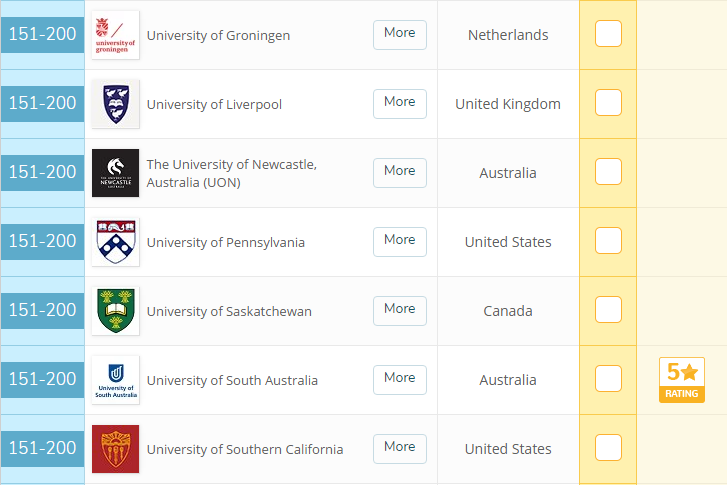Click the University of South Australia logo
Viewport: 727px width, 485px height.
(x=115, y=380)
